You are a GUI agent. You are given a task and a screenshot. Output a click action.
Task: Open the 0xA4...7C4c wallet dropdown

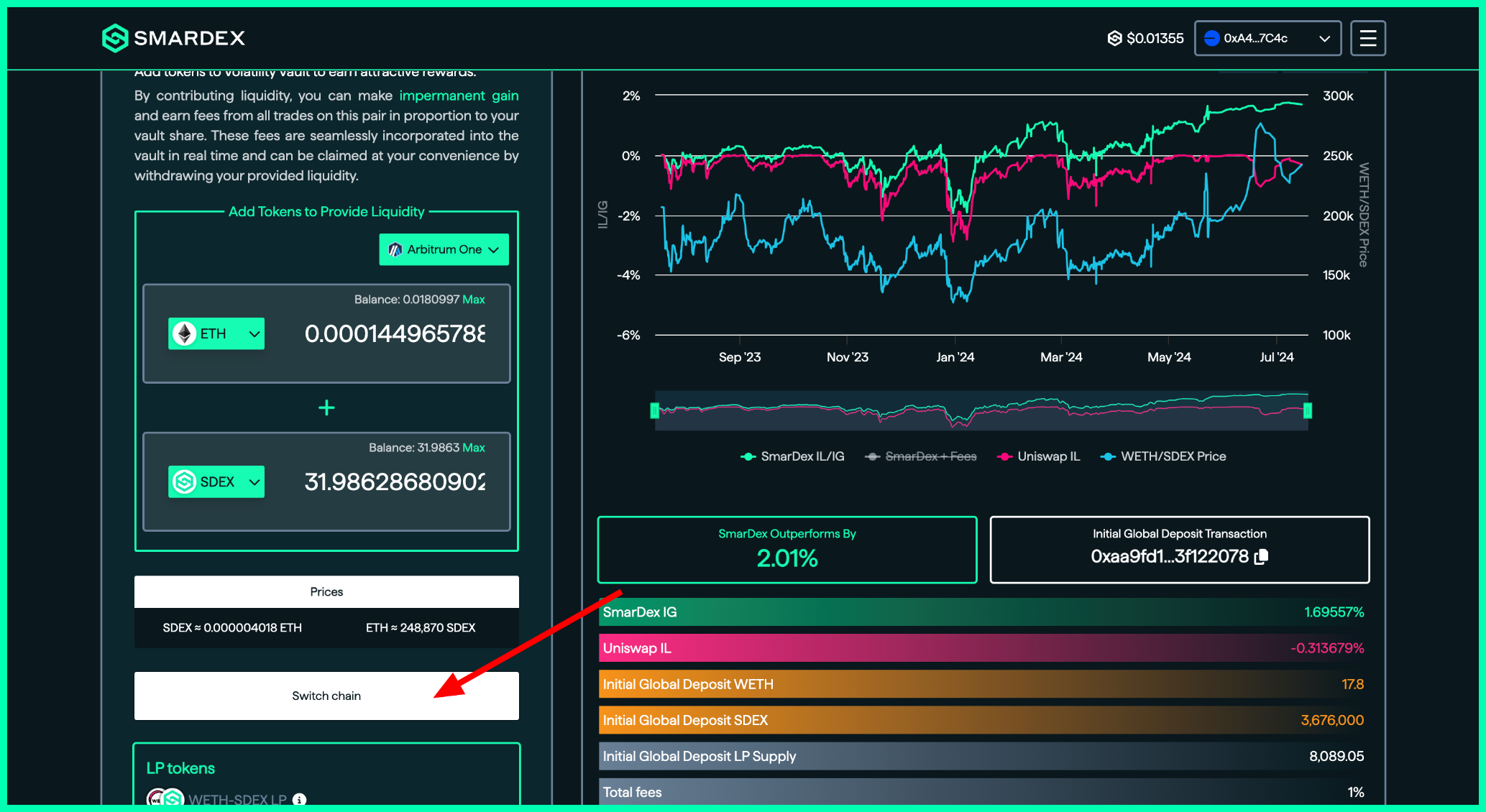pos(1267,38)
